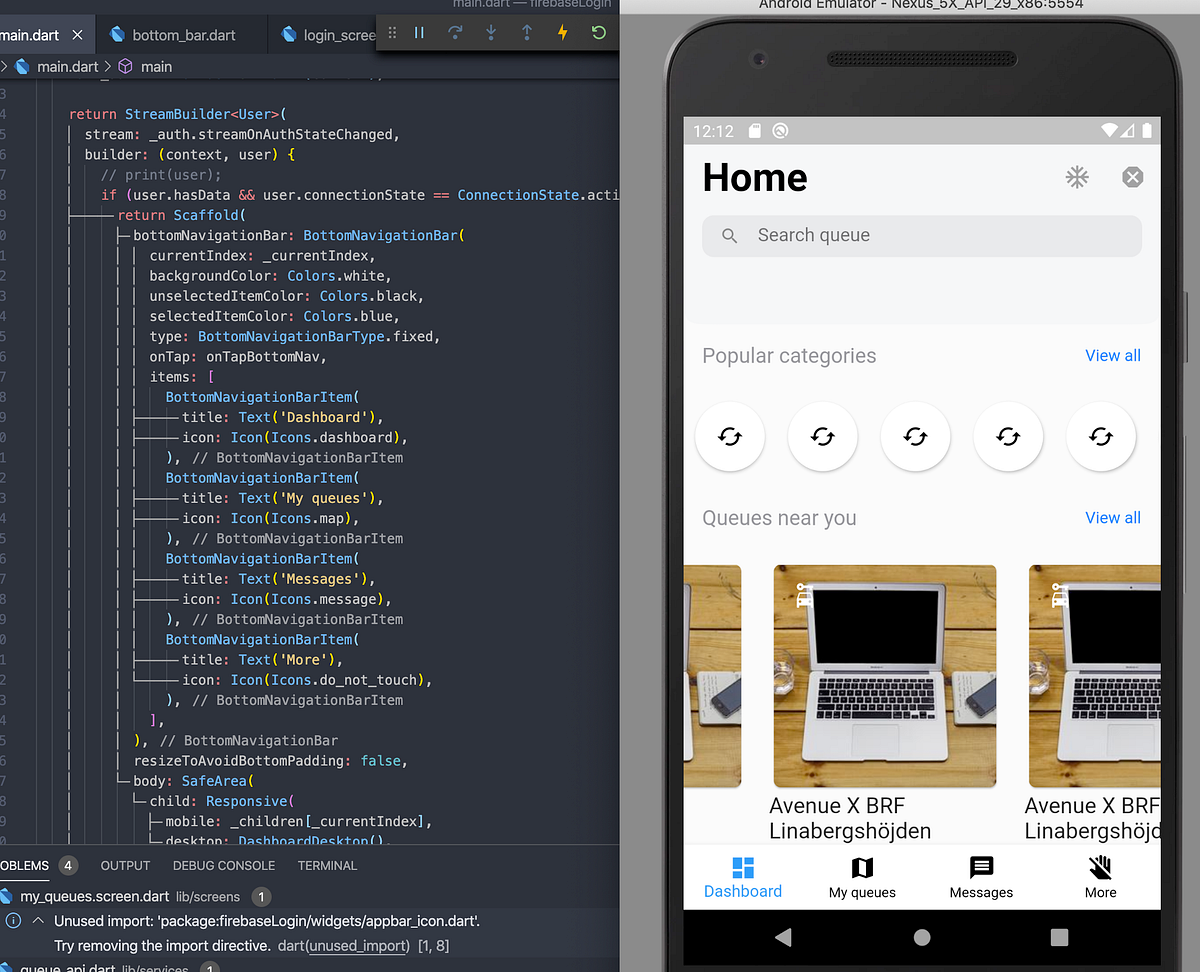Restart the debug session with the green restart icon
The height and width of the screenshot is (972, 1200).
pos(598,32)
